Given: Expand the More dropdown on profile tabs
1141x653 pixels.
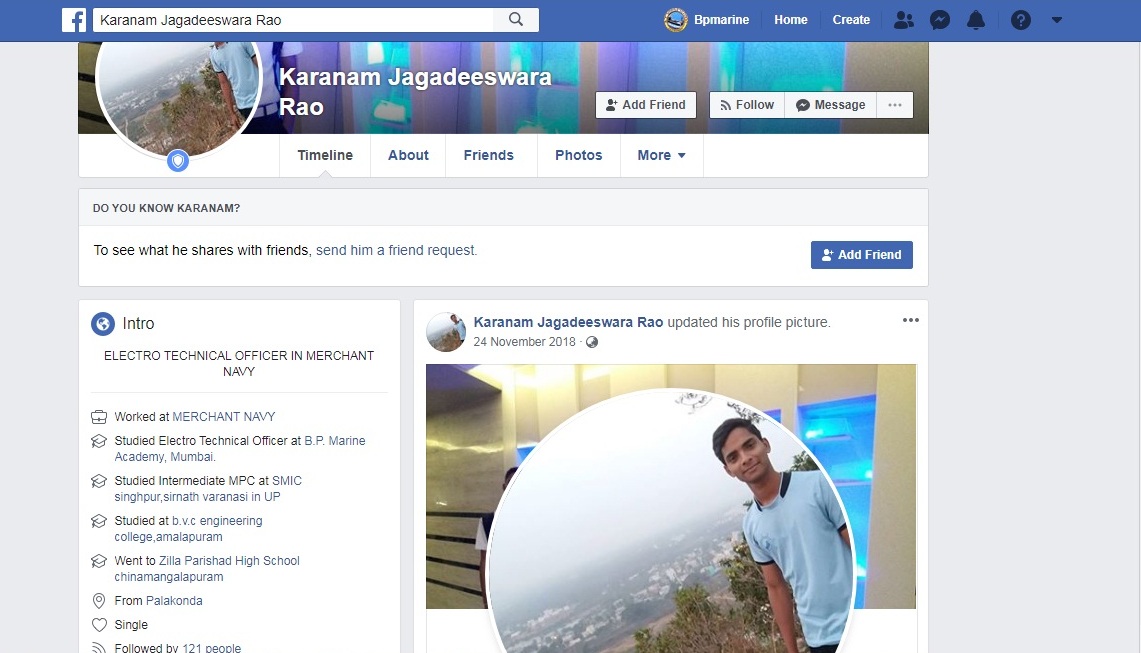Looking at the screenshot, I should click(x=661, y=155).
